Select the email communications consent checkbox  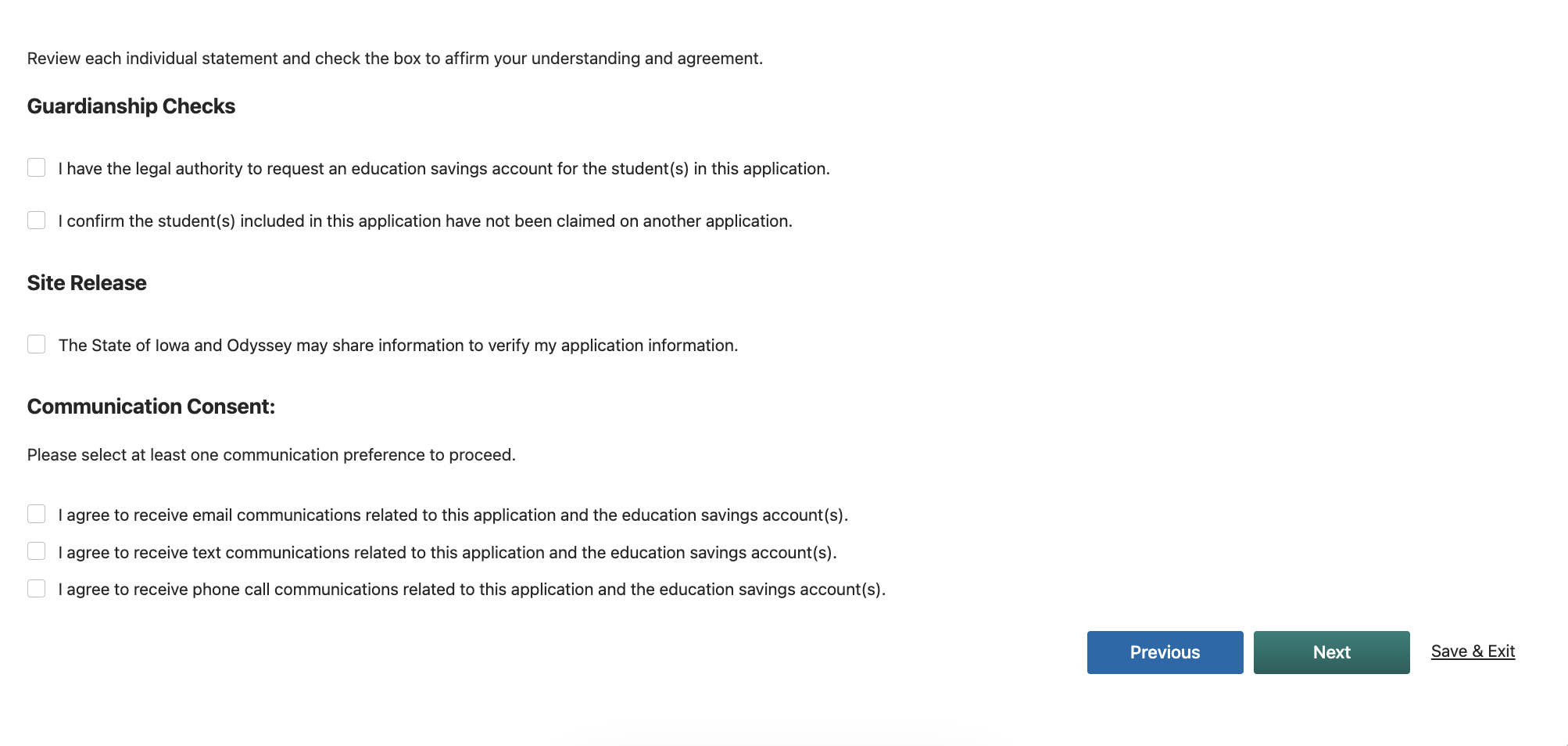(36, 514)
